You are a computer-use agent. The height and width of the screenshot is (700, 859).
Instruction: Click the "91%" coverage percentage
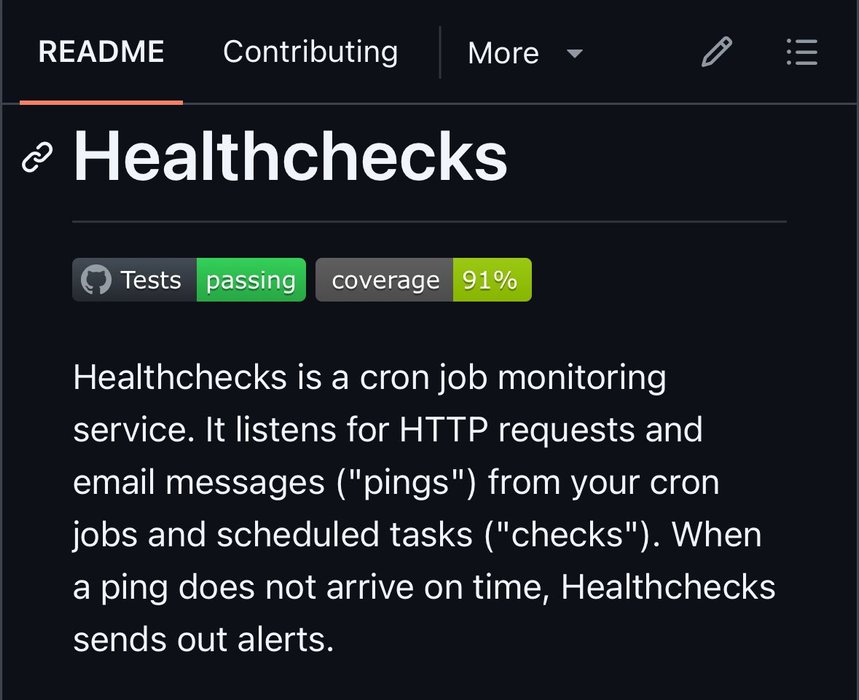coord(490,280)
